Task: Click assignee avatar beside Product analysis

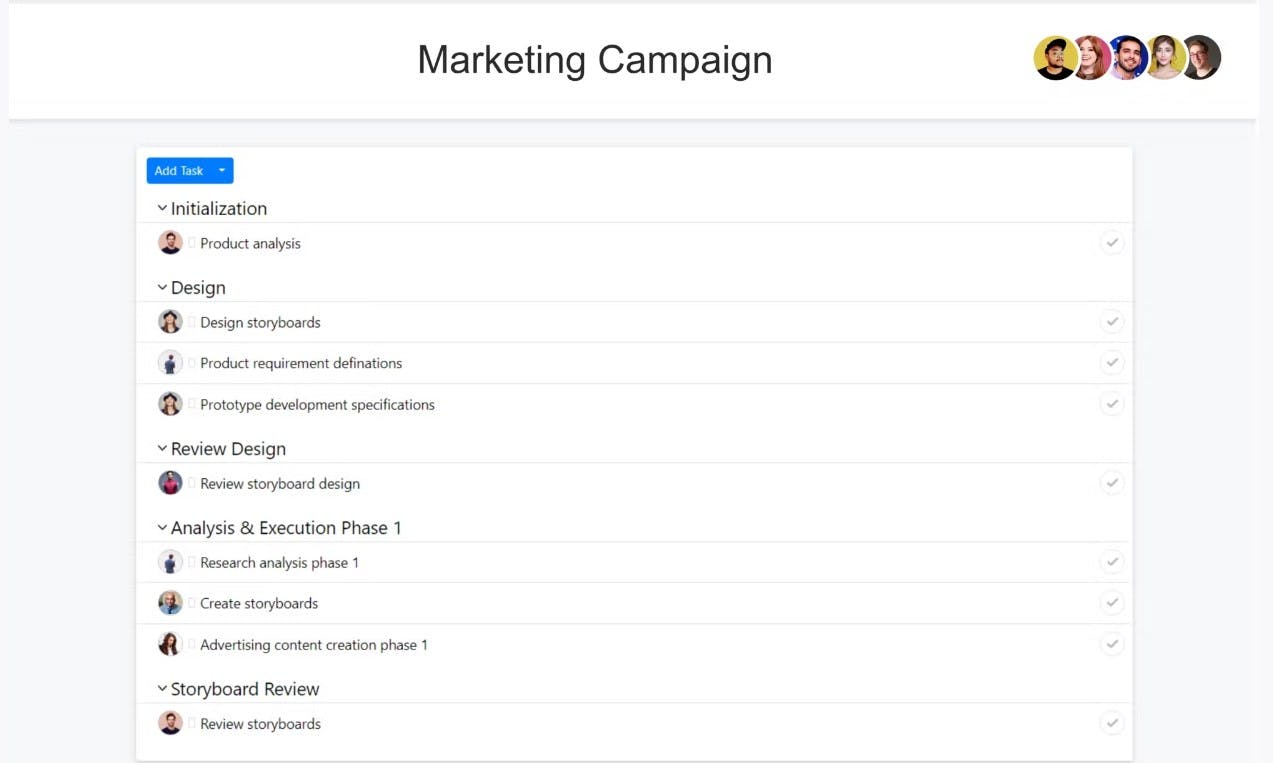Action: [x=170, y=243]
